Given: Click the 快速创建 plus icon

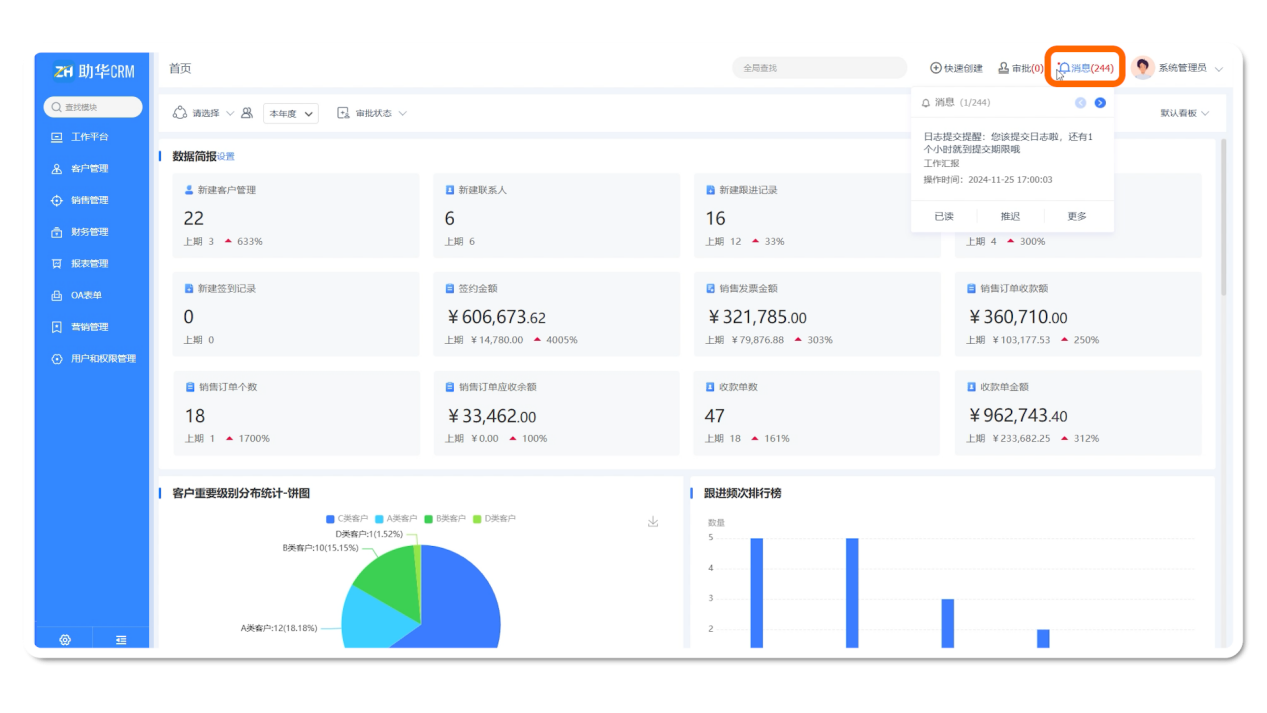Looking at the screenshot, I should tap(936, 68).
